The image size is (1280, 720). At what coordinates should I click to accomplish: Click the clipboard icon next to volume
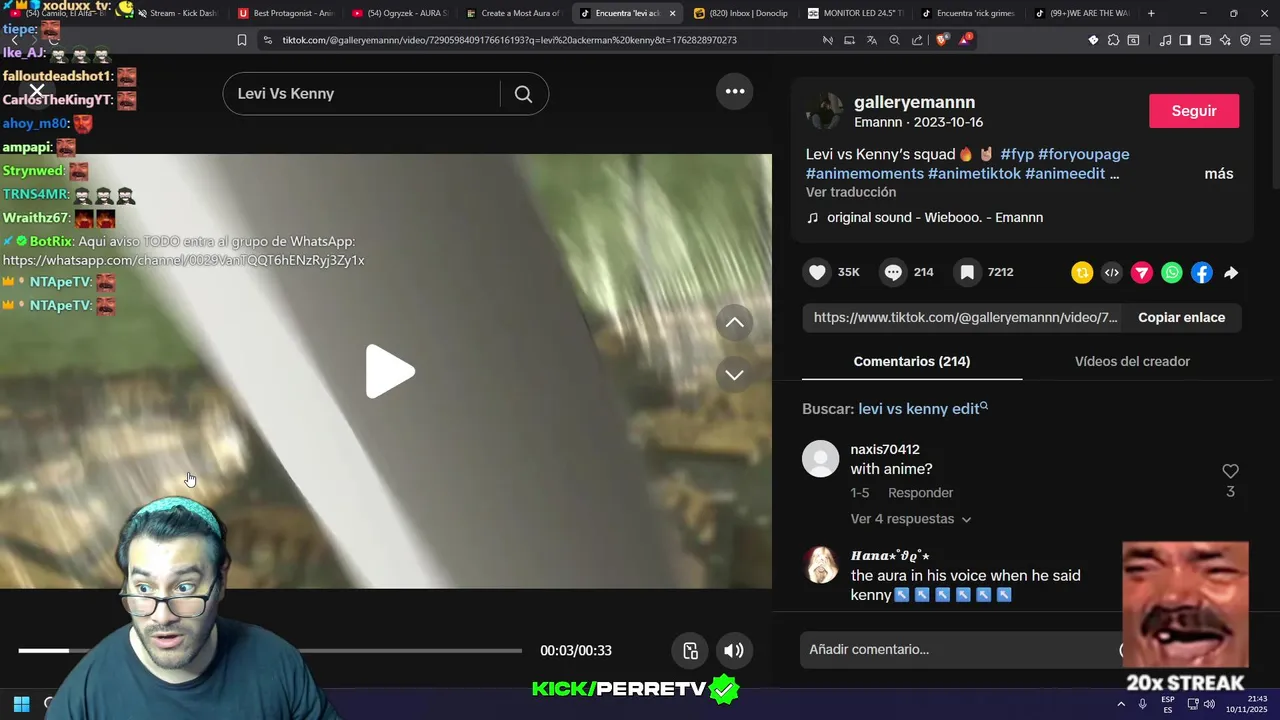691,651
